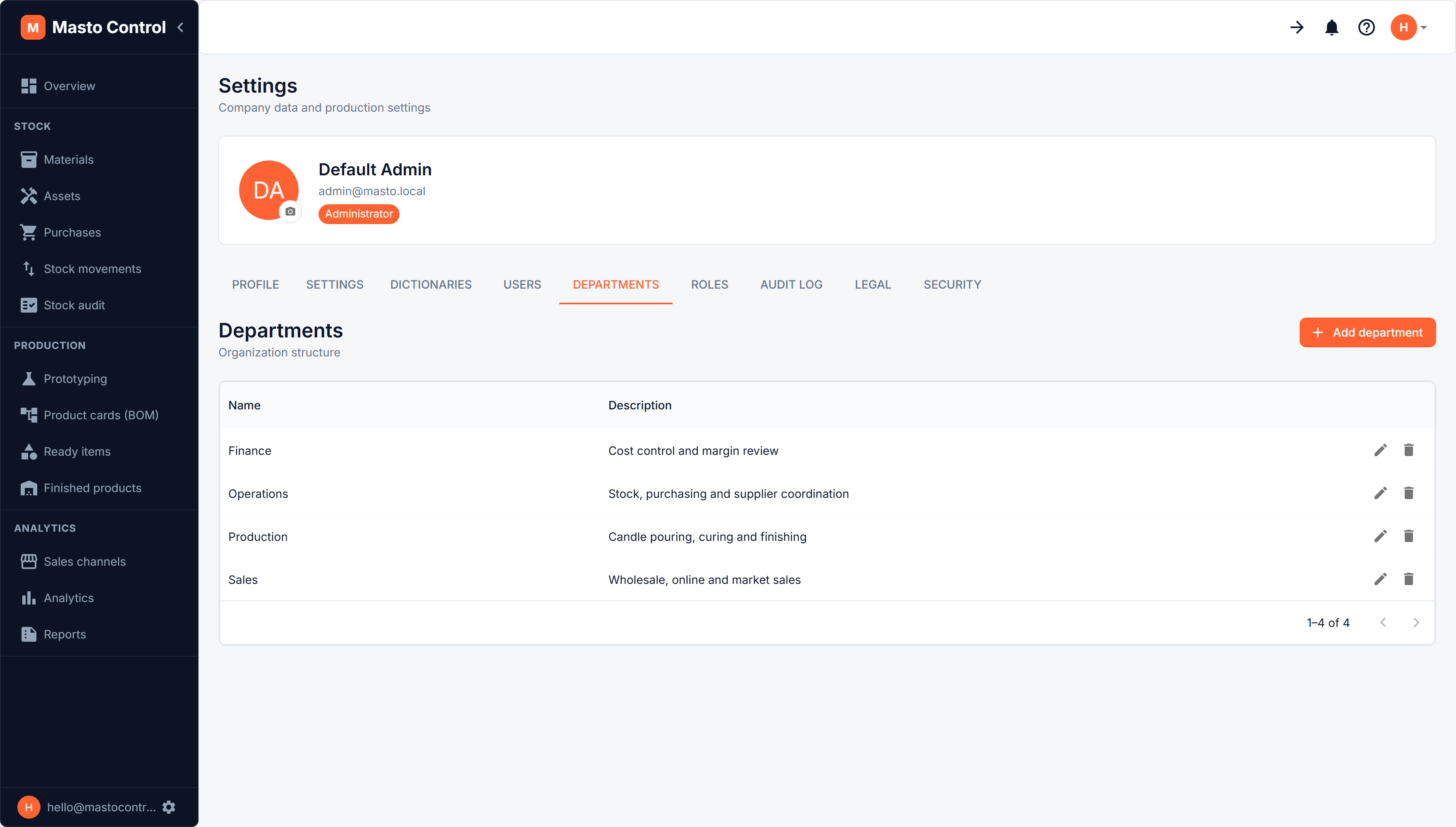
Task: Click Add department button
Action: 1367,332
